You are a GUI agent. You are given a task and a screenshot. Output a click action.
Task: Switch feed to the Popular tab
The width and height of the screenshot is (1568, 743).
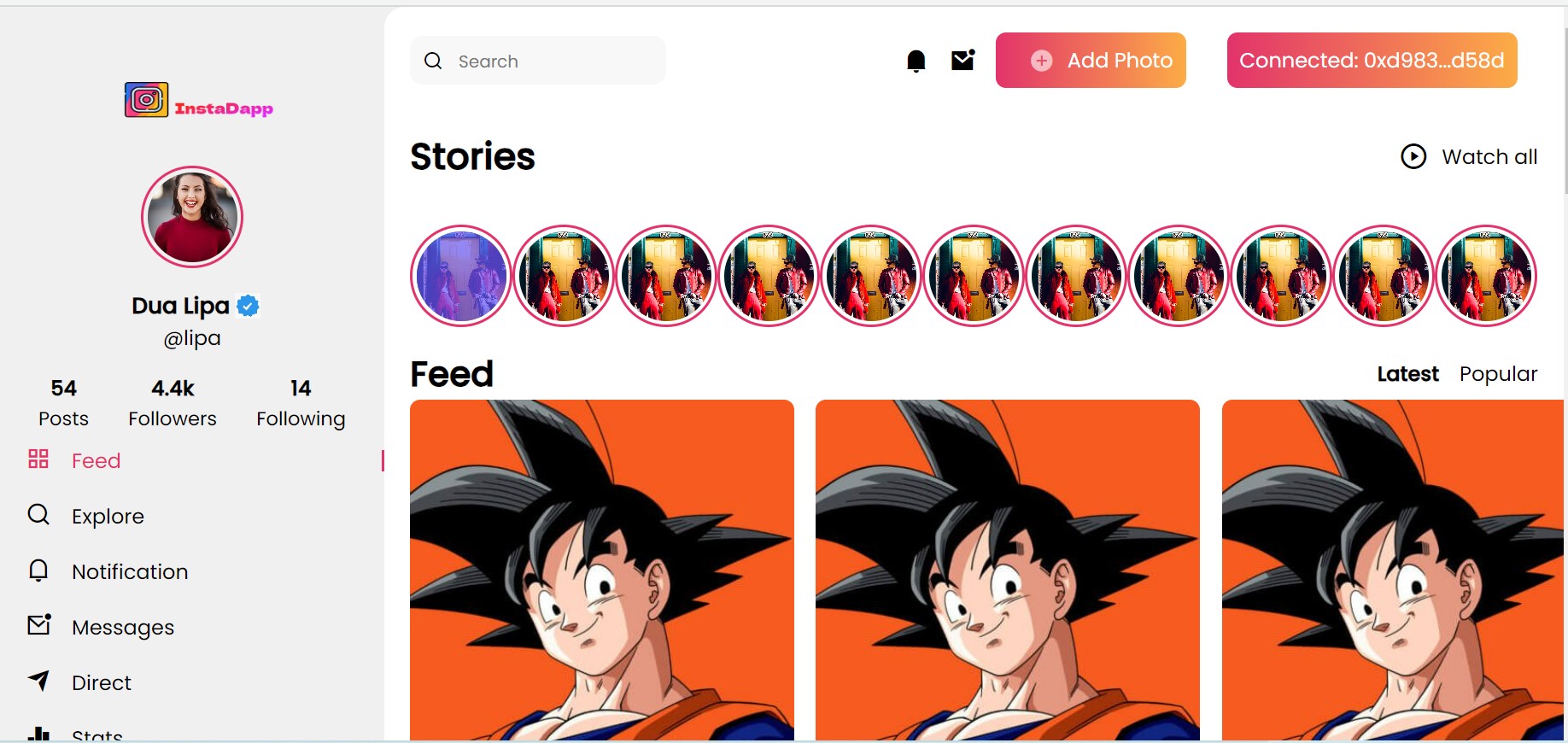(1498, 374)
